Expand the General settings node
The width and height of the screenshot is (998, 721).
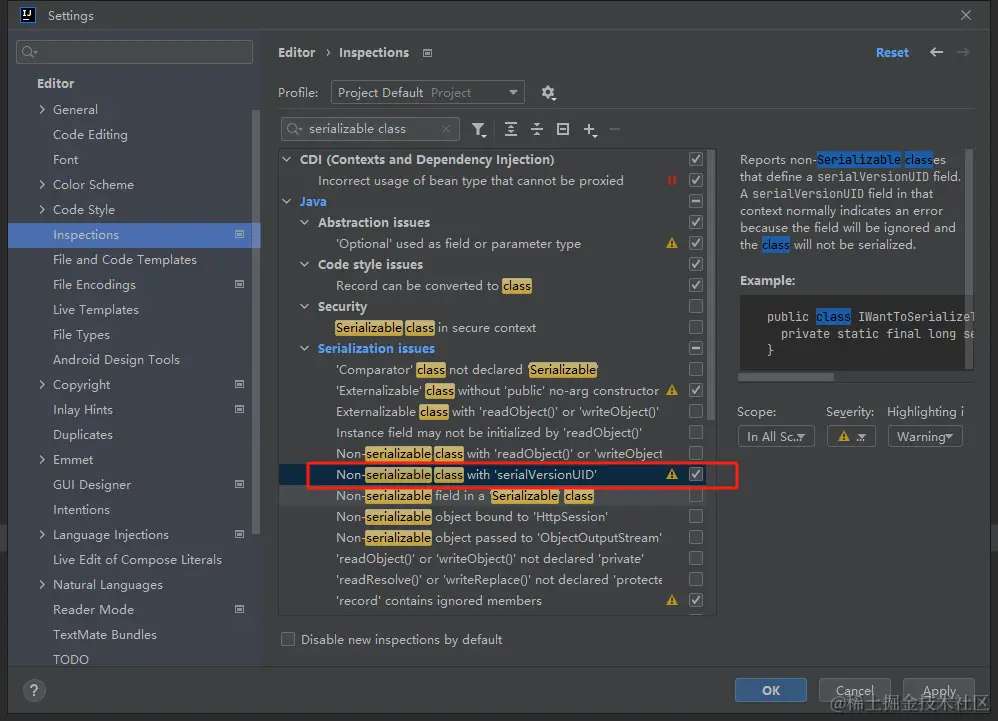point(42,109)
